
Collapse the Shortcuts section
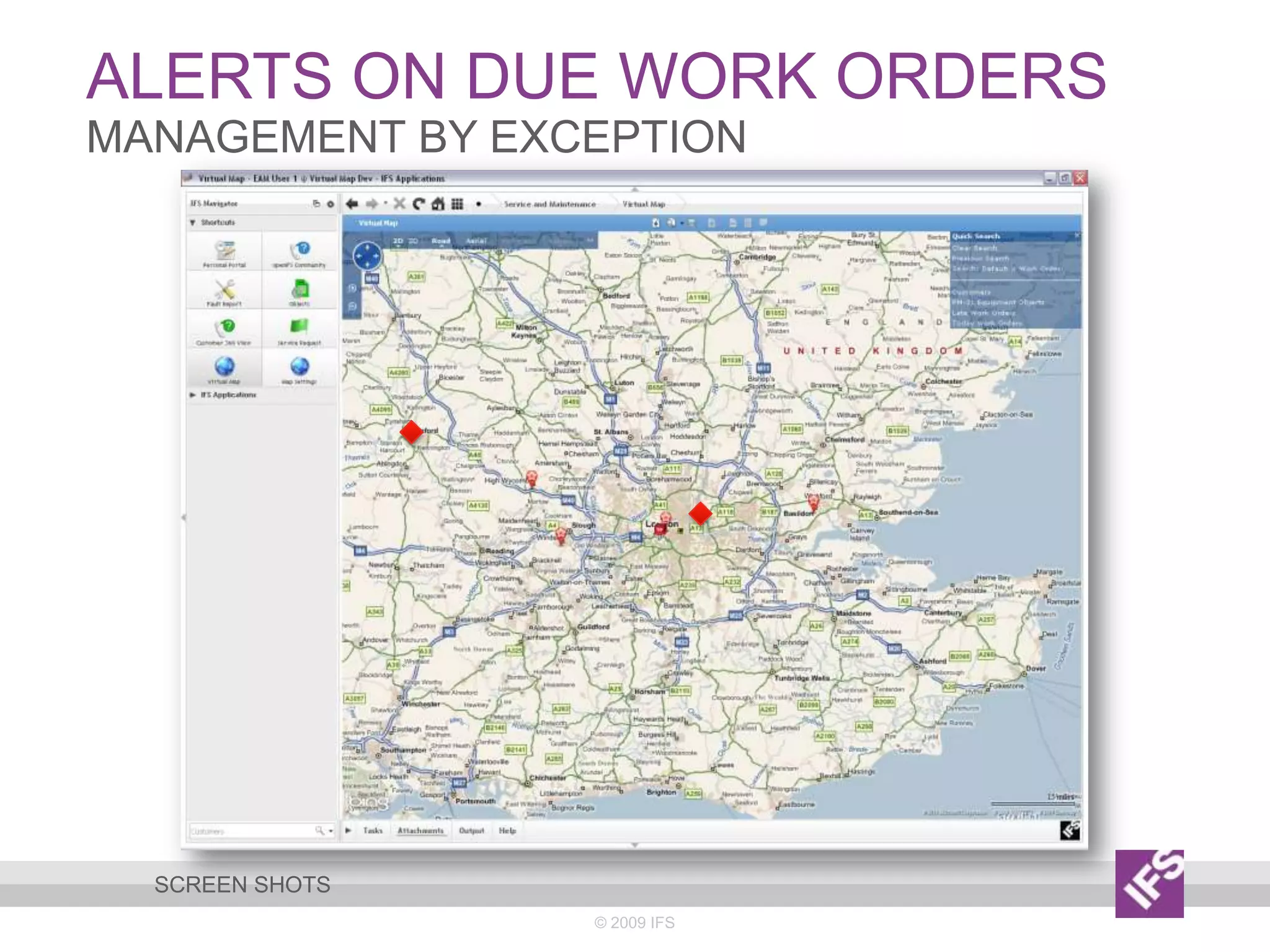pyautogui.click(x=193, y=223)
